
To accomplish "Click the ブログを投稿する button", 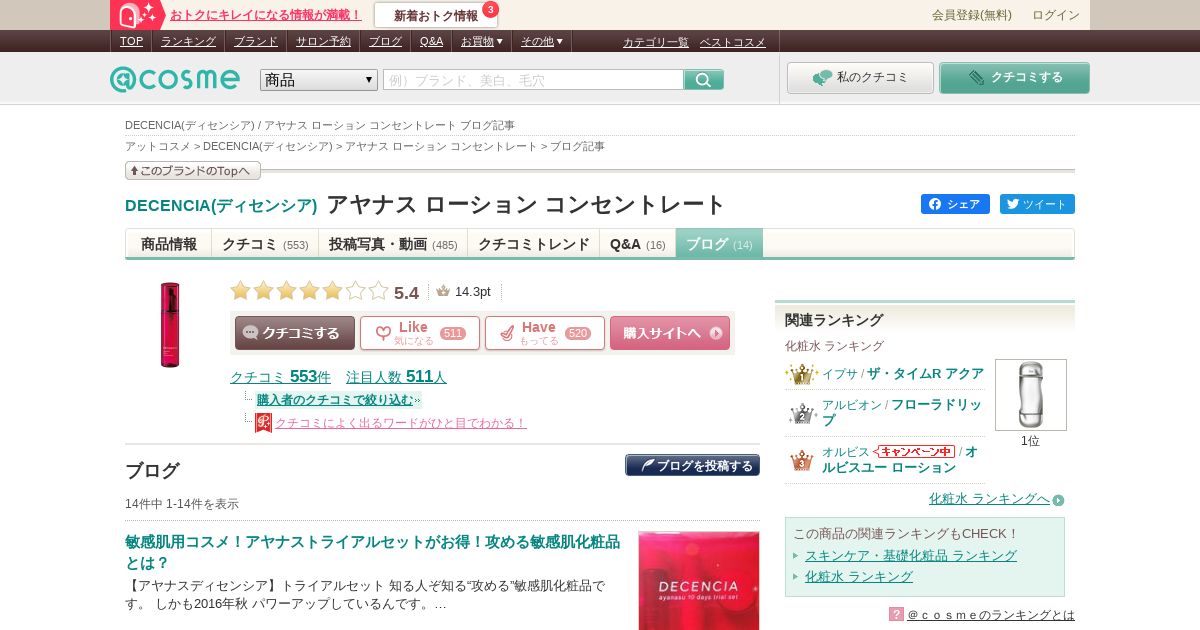I will click(x=693, y=465).
